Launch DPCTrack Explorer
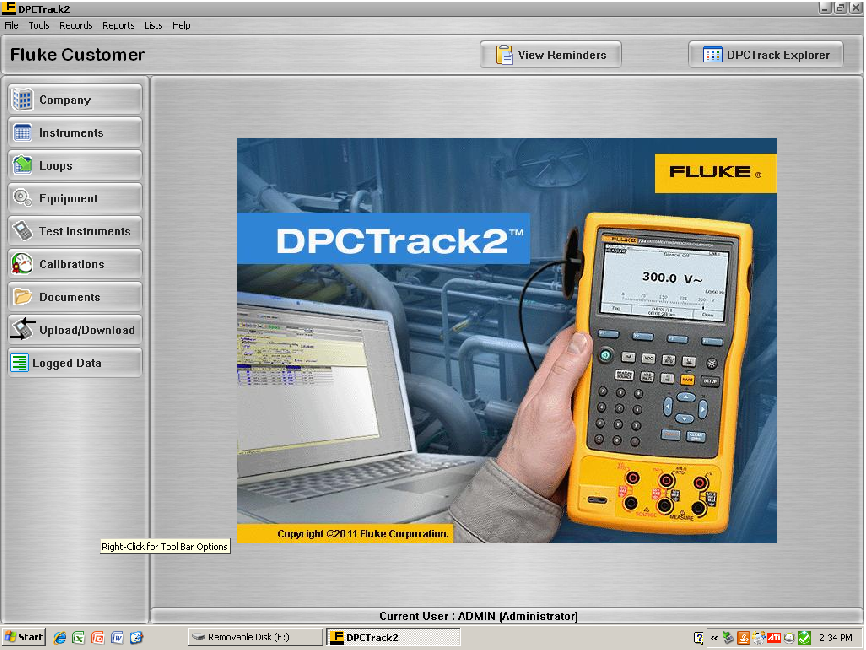 pos(766,55)
